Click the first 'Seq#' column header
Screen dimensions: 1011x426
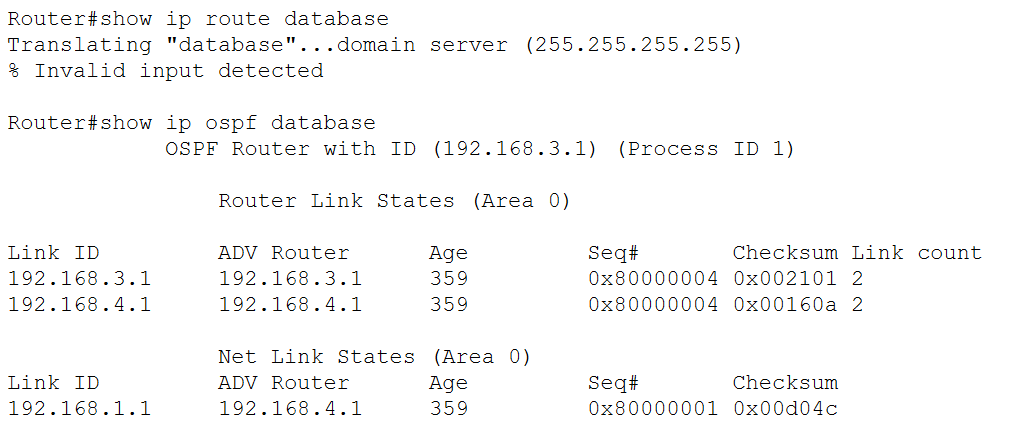tap(613, 253)
